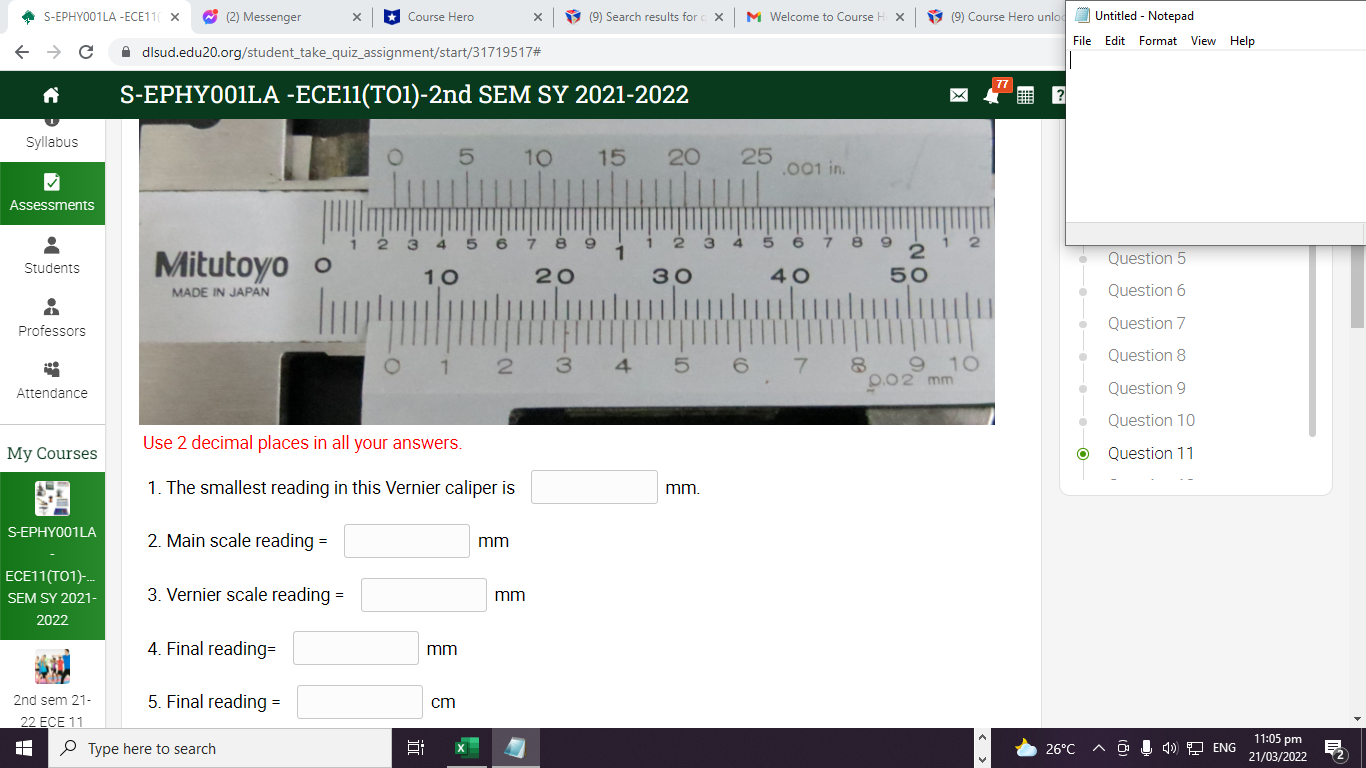Expand hidden icons chevron in system tray
The height and width of the screenshot is (768, 1366).
(1097, 747)
